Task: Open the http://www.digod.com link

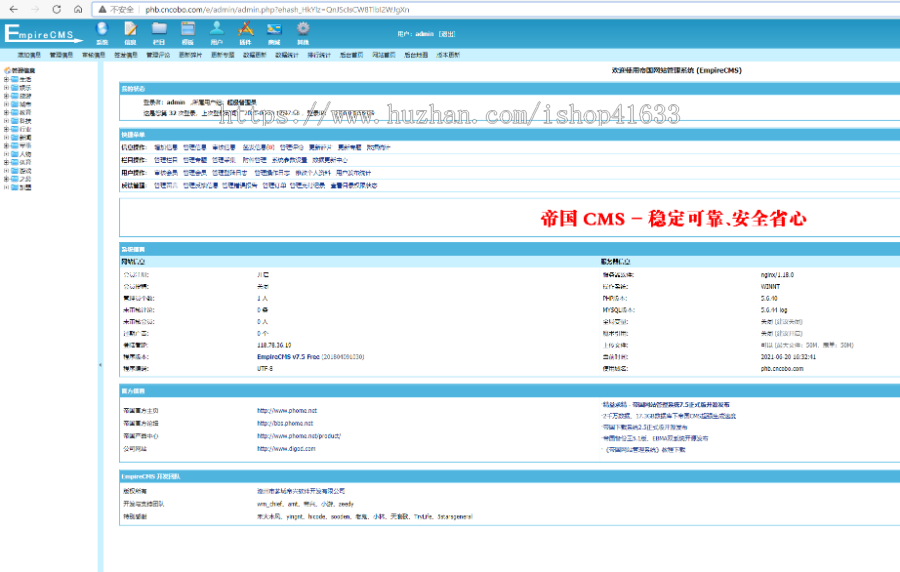Action: tap(286, 449)
